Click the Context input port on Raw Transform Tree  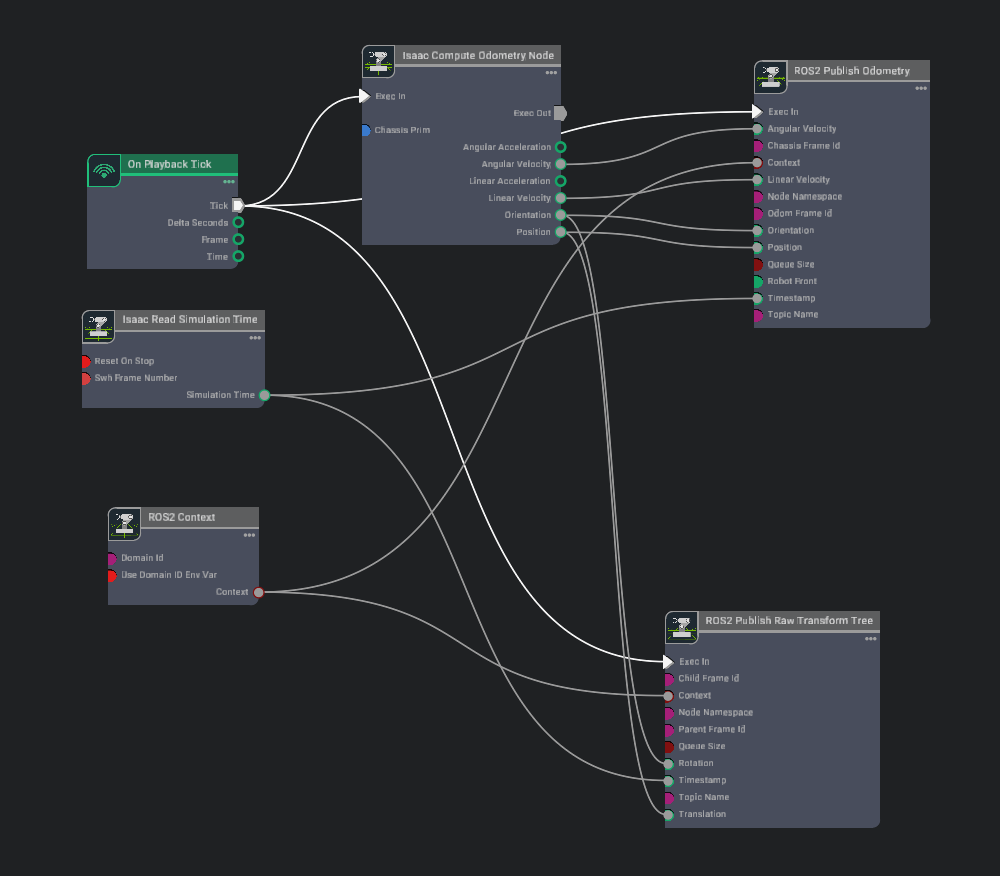[x=669, y=696]
